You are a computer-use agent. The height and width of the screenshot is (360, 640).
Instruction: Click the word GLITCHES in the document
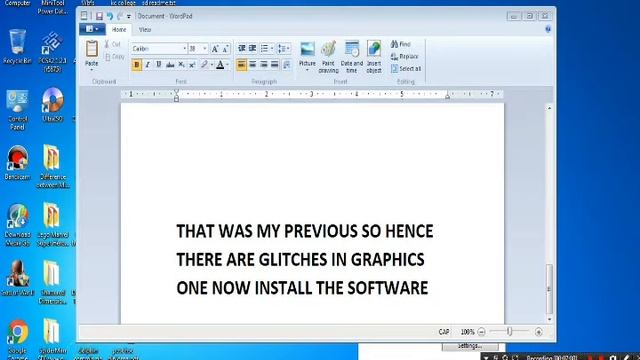click(293, 260)
